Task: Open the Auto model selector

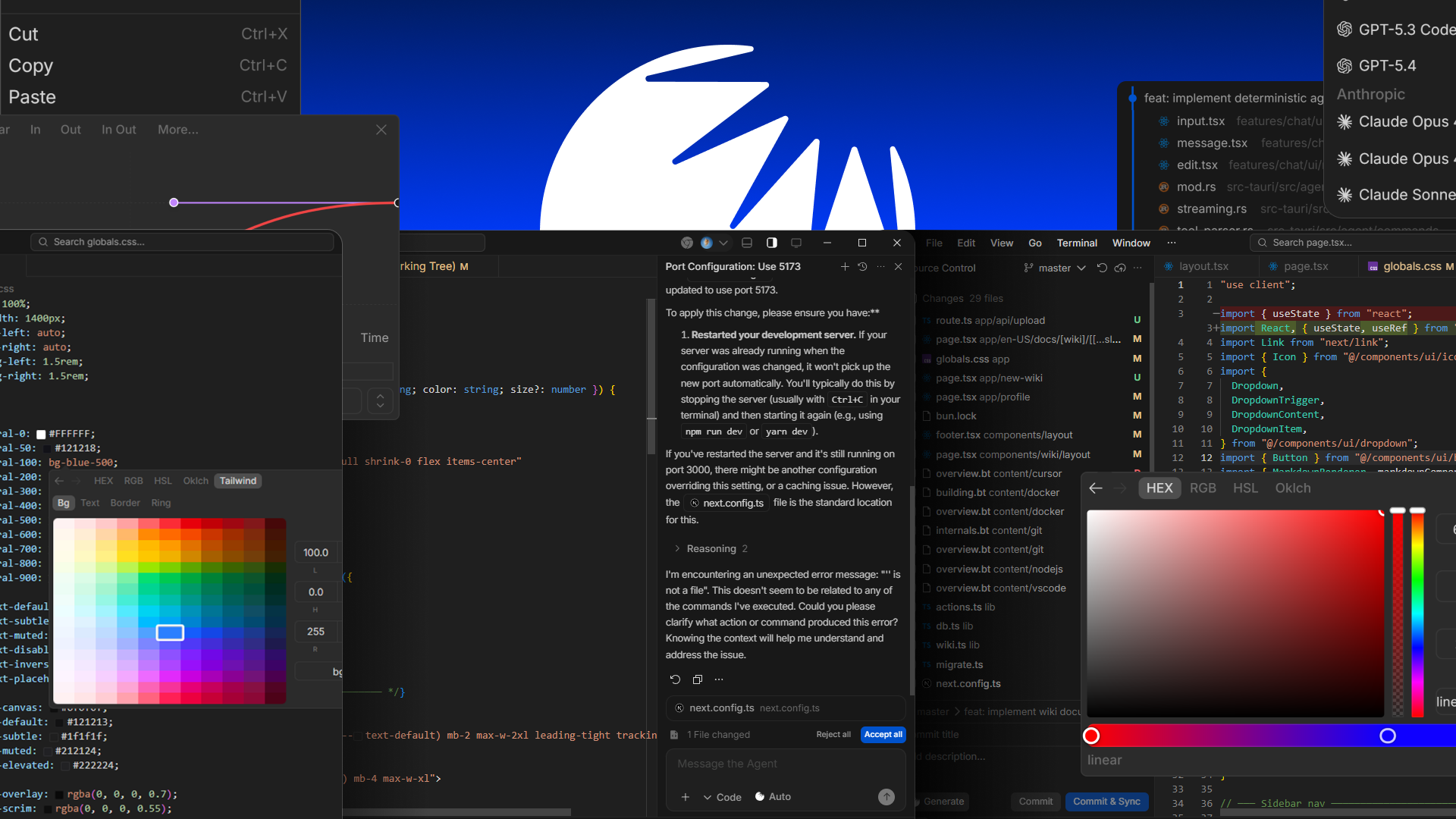Action: click(x=773, y=797)
